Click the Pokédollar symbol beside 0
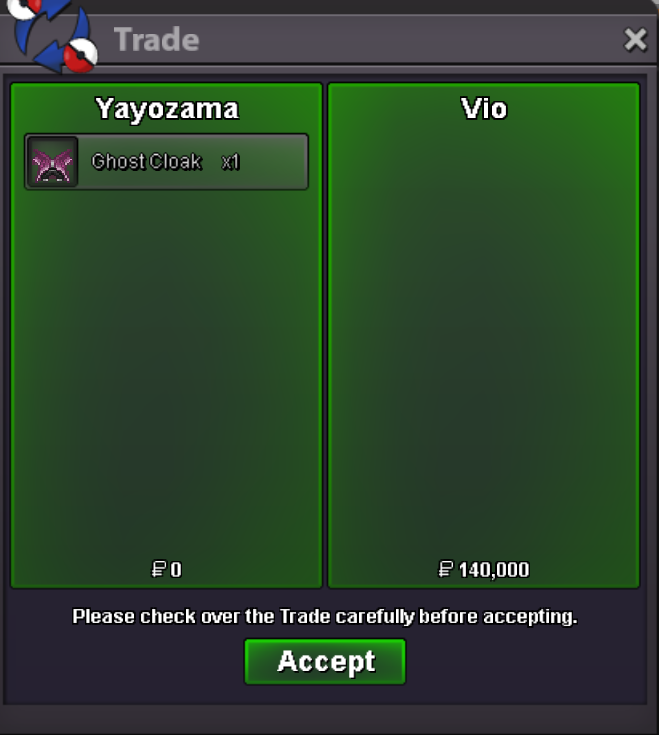Image resolution: width=659 pixels, height=735 pixels. (x=159, y=570)
